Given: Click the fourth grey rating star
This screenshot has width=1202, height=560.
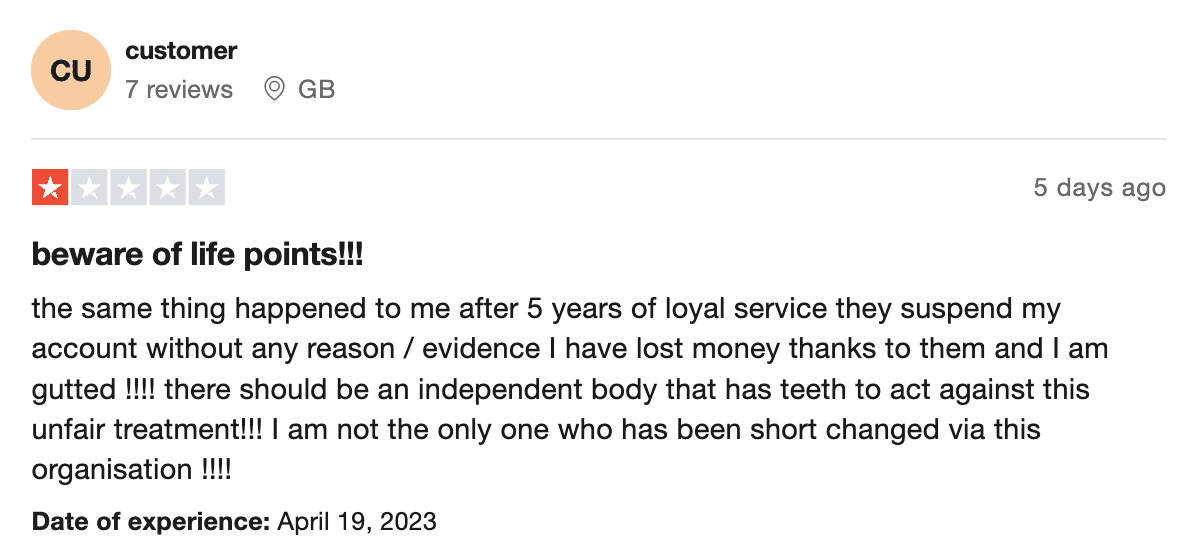Looking at the screenshot, I should point(167,188).
